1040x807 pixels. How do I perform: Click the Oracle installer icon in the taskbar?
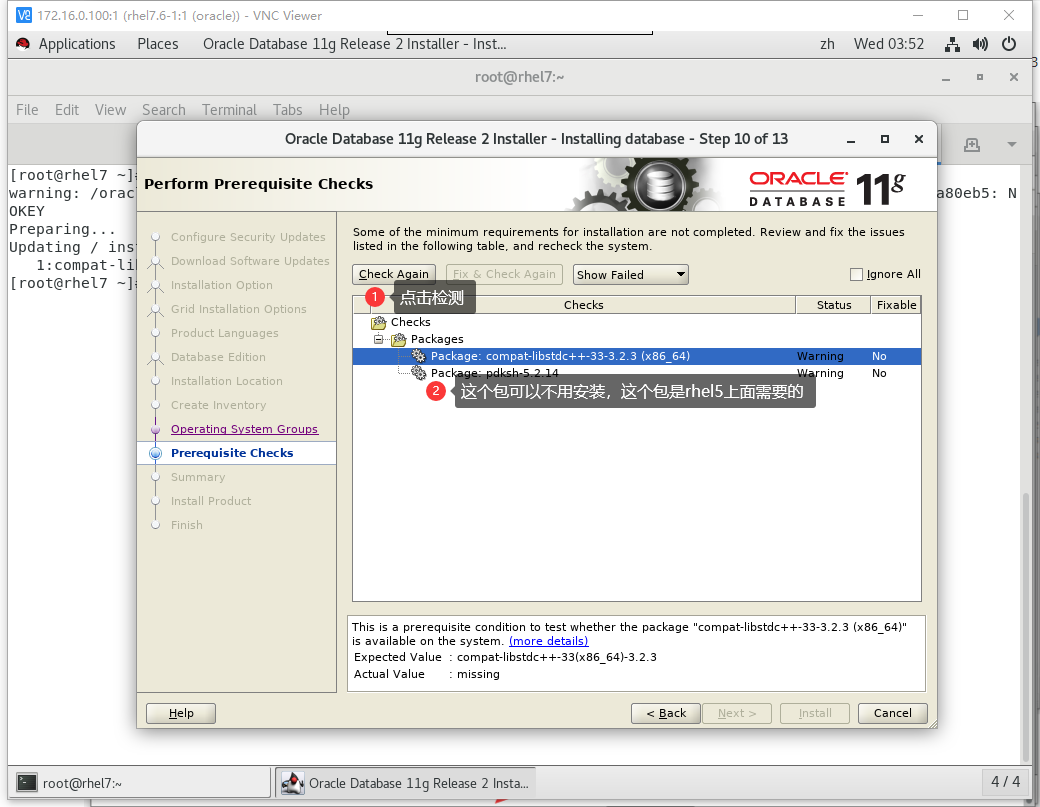point(292,783)
